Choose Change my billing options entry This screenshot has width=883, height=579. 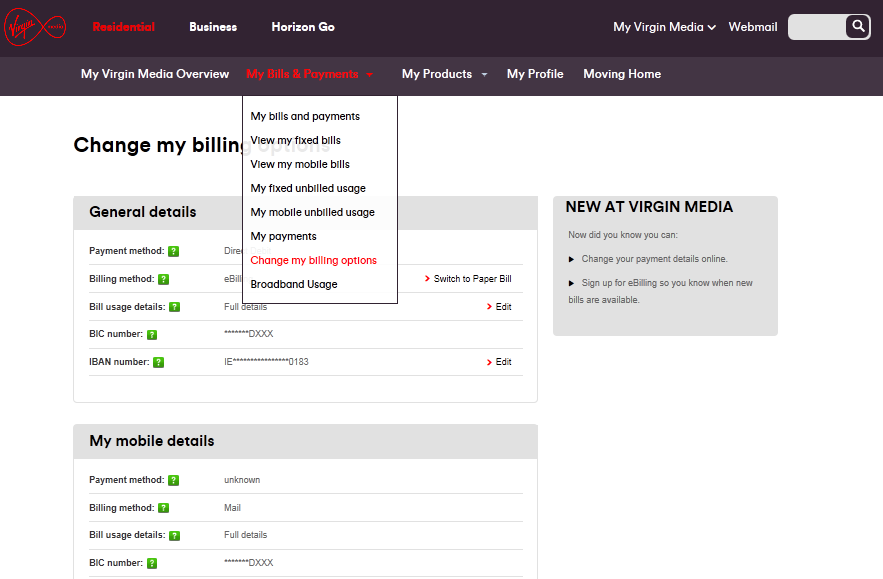tap(314, 260)
